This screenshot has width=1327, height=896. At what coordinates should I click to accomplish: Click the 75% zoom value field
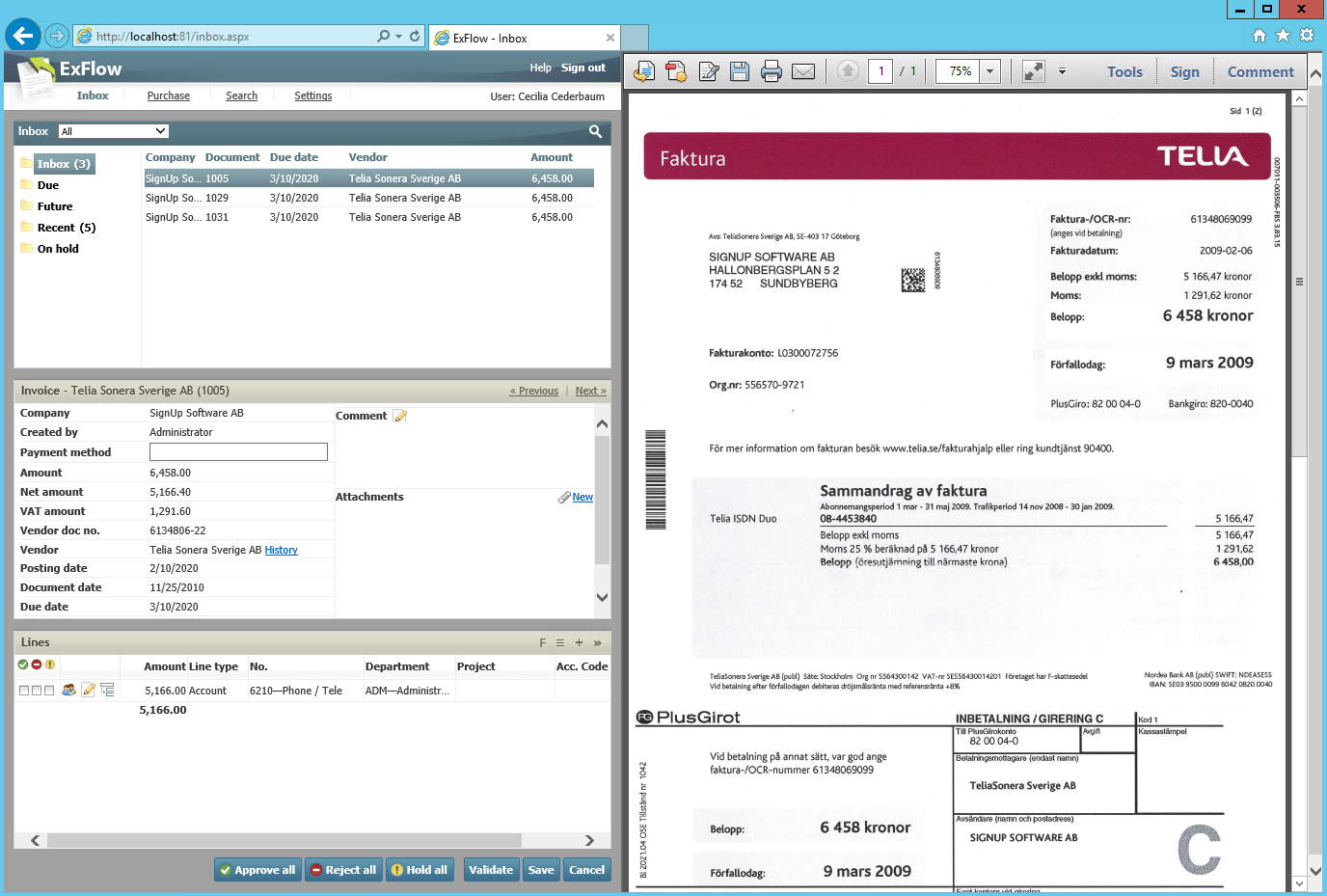point(959,71)
